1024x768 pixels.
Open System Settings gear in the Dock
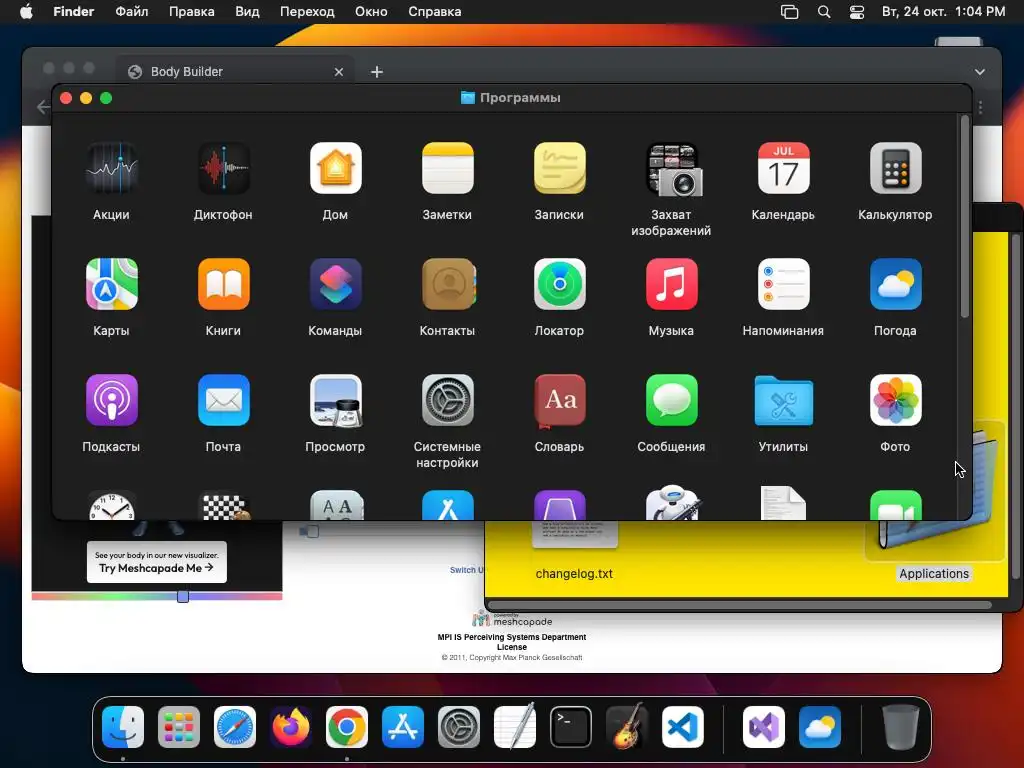pyautogui.click(x=459, y=727)
